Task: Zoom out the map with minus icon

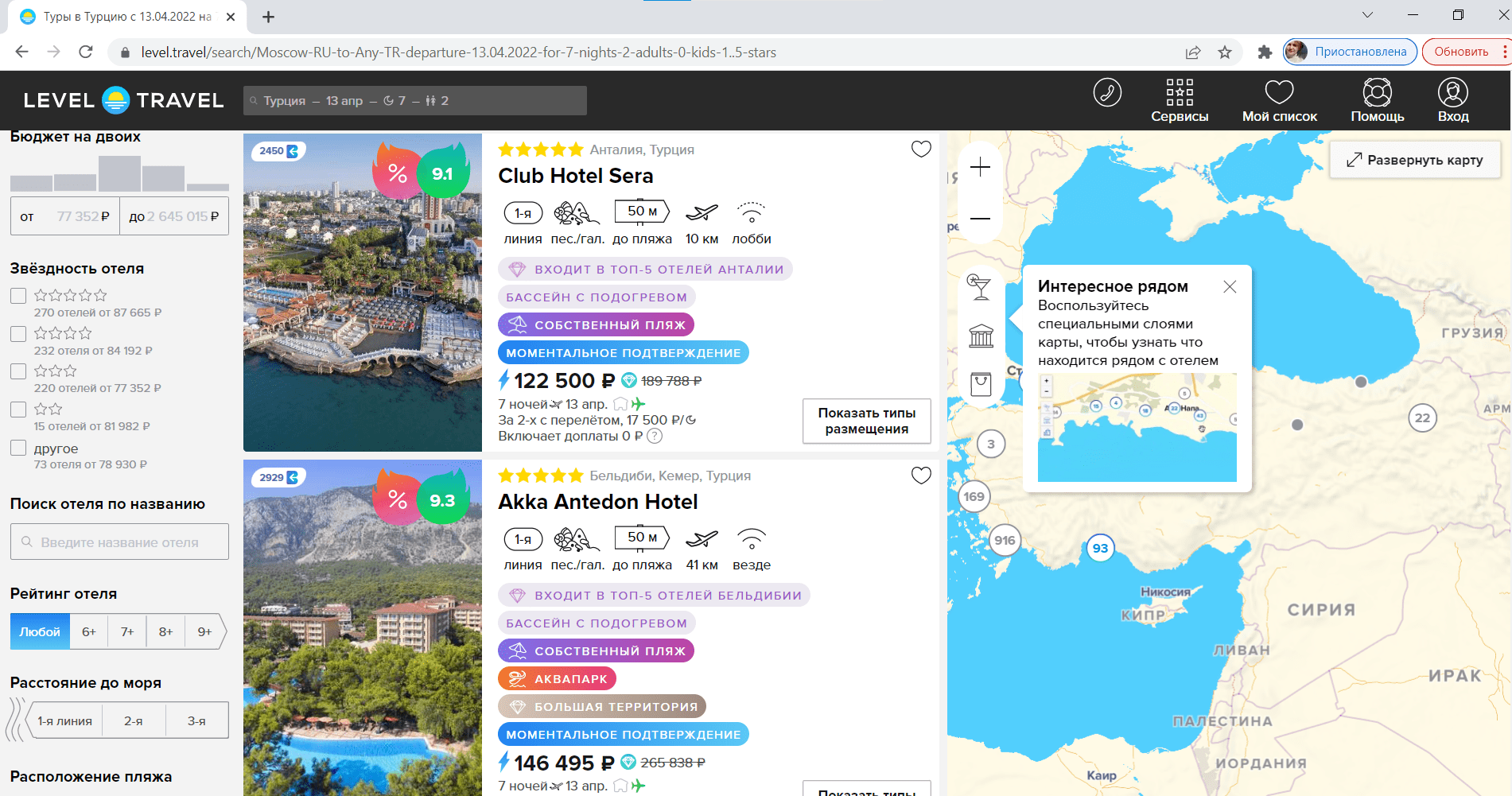Action: click(981, 218)
